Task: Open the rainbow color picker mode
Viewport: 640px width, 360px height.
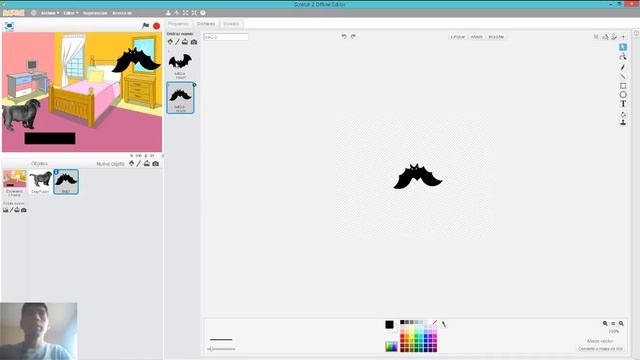Action: point(391,347)
